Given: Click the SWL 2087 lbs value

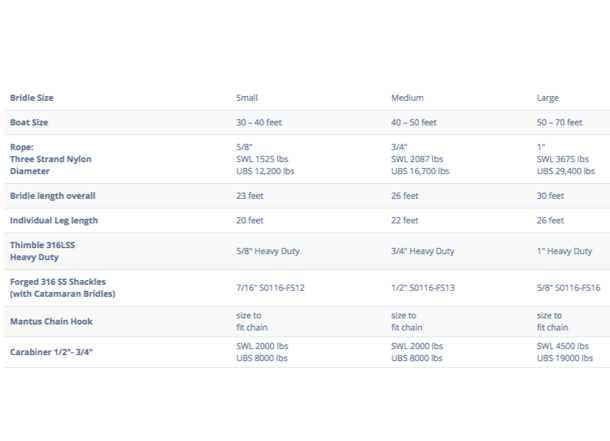Looking at the screenshot, I should [x=417, y=159].
